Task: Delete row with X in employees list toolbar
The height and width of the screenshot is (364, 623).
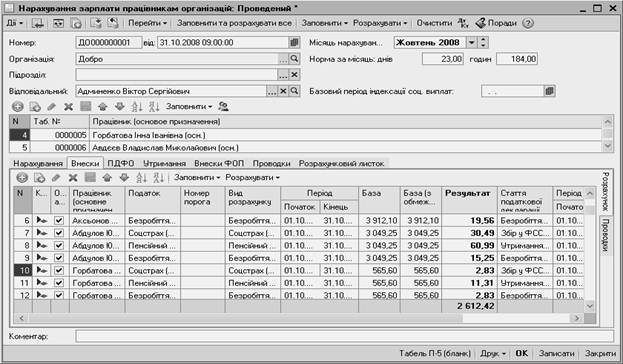Action: pyautogui.click(x=68, y=106)
